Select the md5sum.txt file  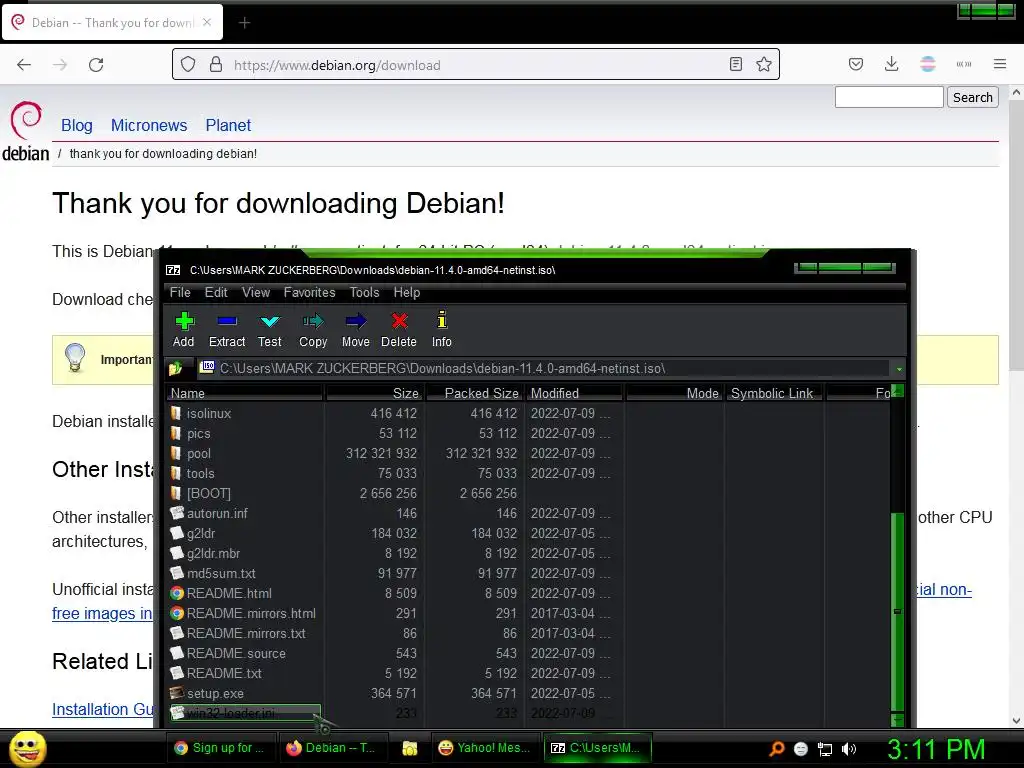(221, 573)
